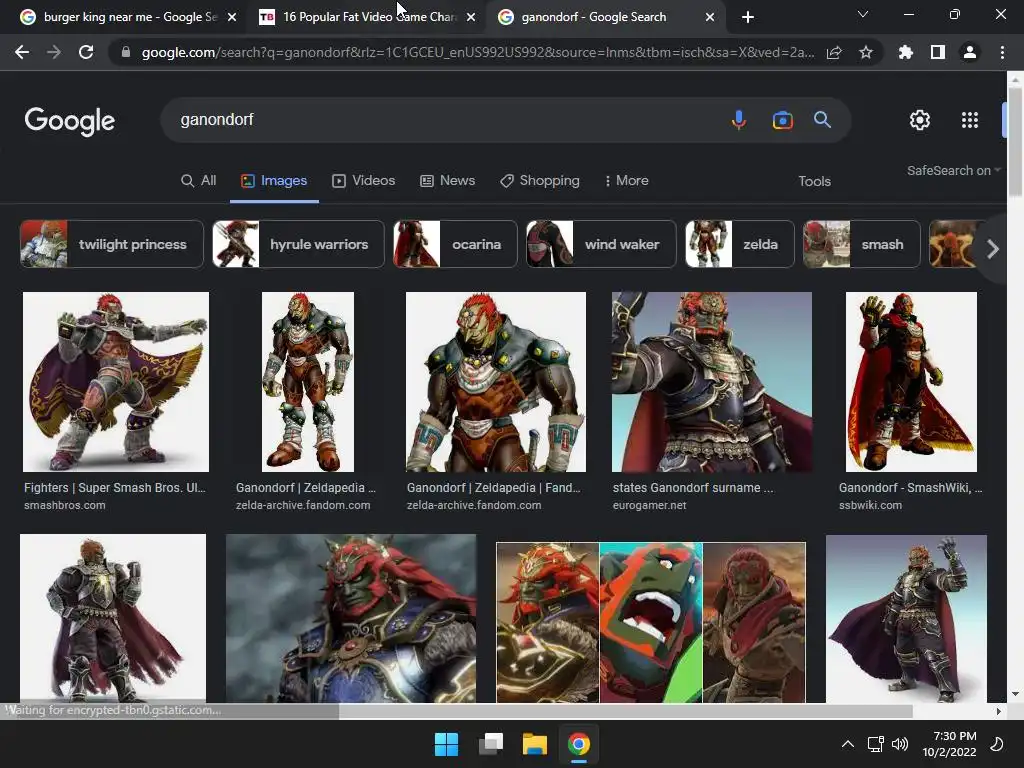Click the magnifier search button

(822, 120)
